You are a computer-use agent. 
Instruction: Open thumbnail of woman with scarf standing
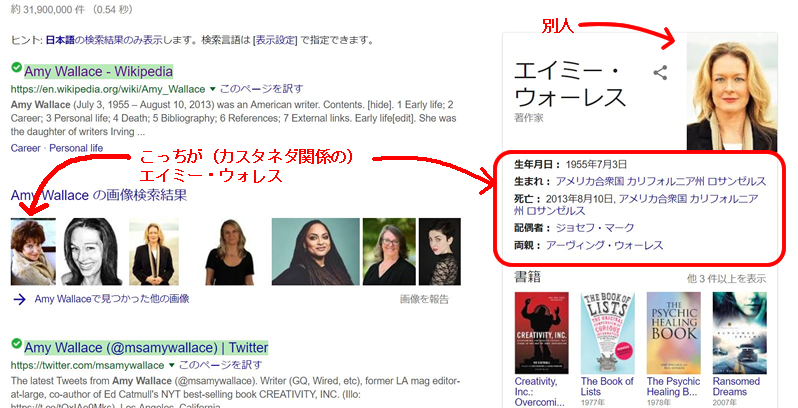coord(154,251)
